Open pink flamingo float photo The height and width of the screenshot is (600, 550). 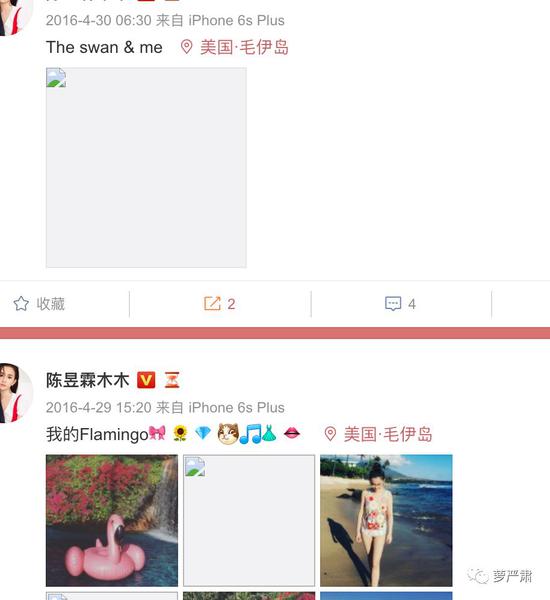coord(112,520)
